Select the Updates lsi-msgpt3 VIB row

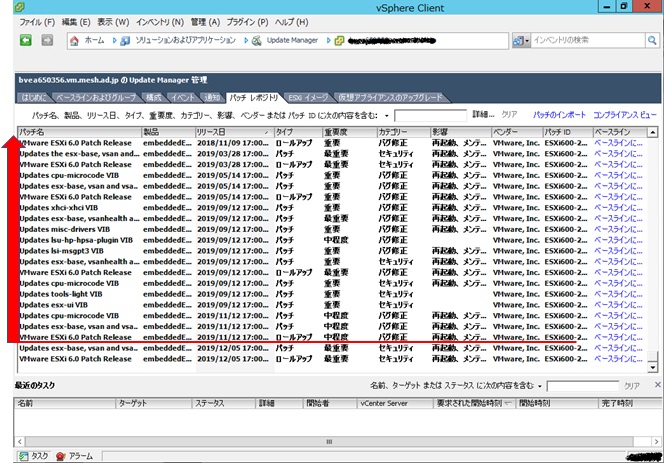pyautogui.click(x=332, y=251)
